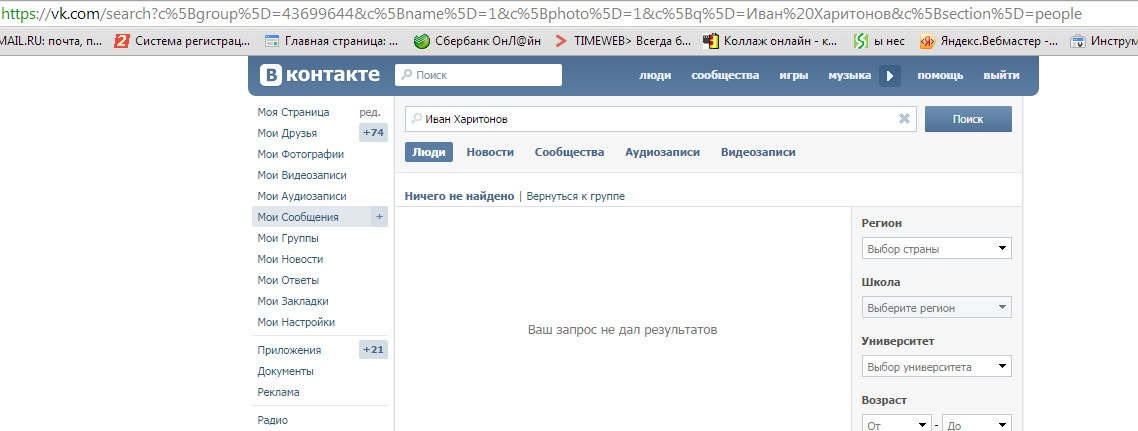Click the VKontakte logo
The height and width of the screenshot is (431, 1138).
[319, 75]
